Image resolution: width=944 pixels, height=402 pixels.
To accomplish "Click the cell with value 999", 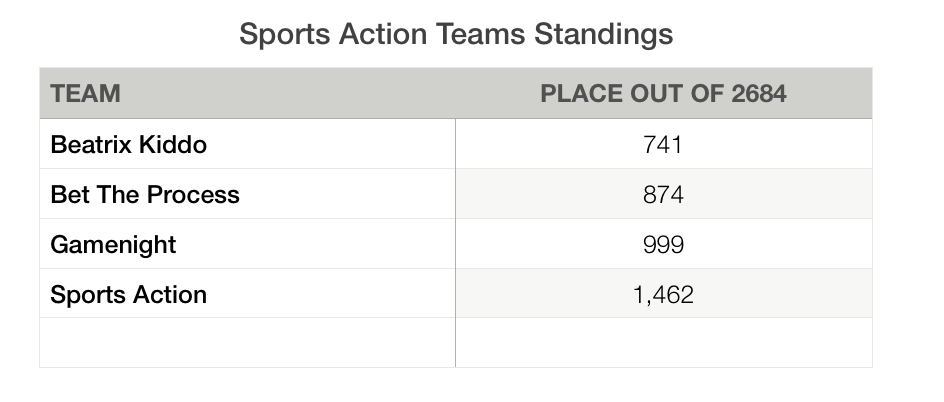I will coord(663,244).
